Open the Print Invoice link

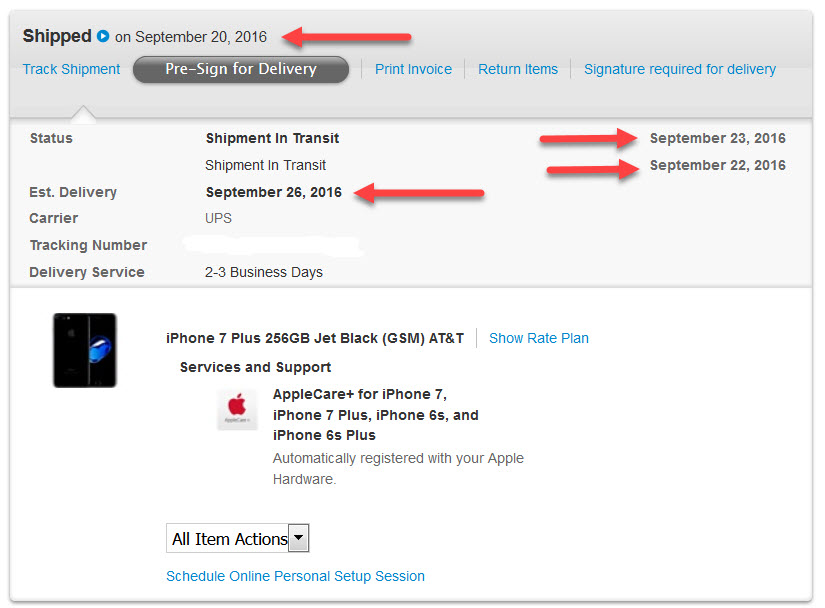click(x=414, y=69)
